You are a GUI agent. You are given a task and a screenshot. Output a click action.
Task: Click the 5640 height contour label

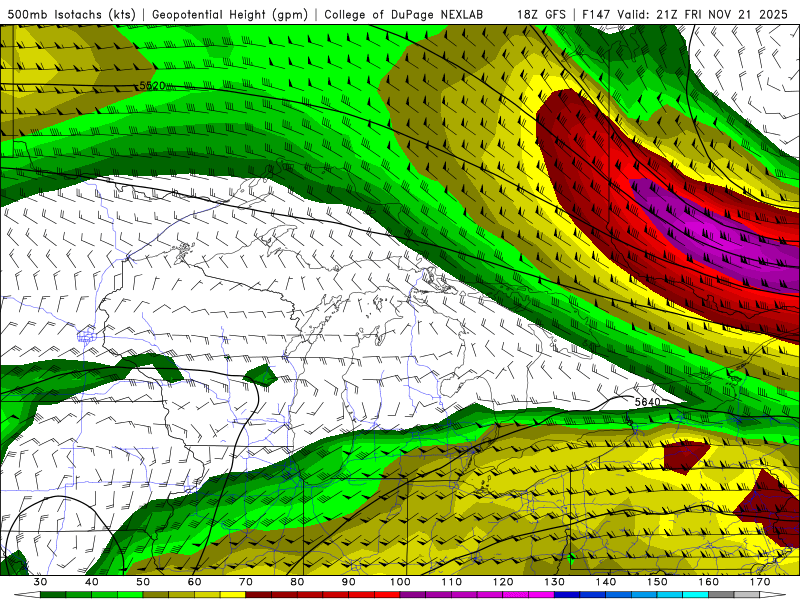pyautogui.click(x=647, y=402)
